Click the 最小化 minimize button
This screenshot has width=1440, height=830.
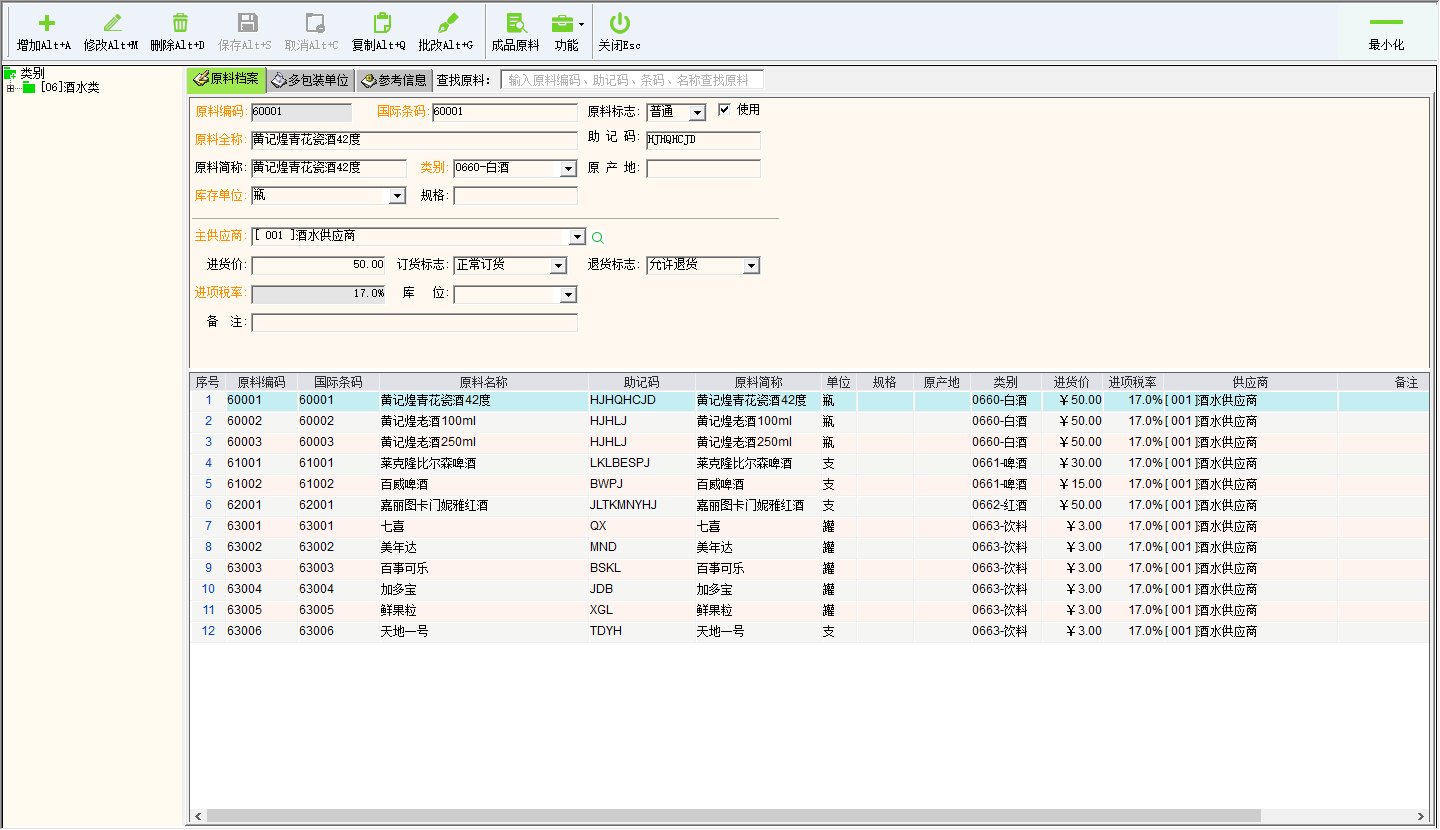[1386, 33]
